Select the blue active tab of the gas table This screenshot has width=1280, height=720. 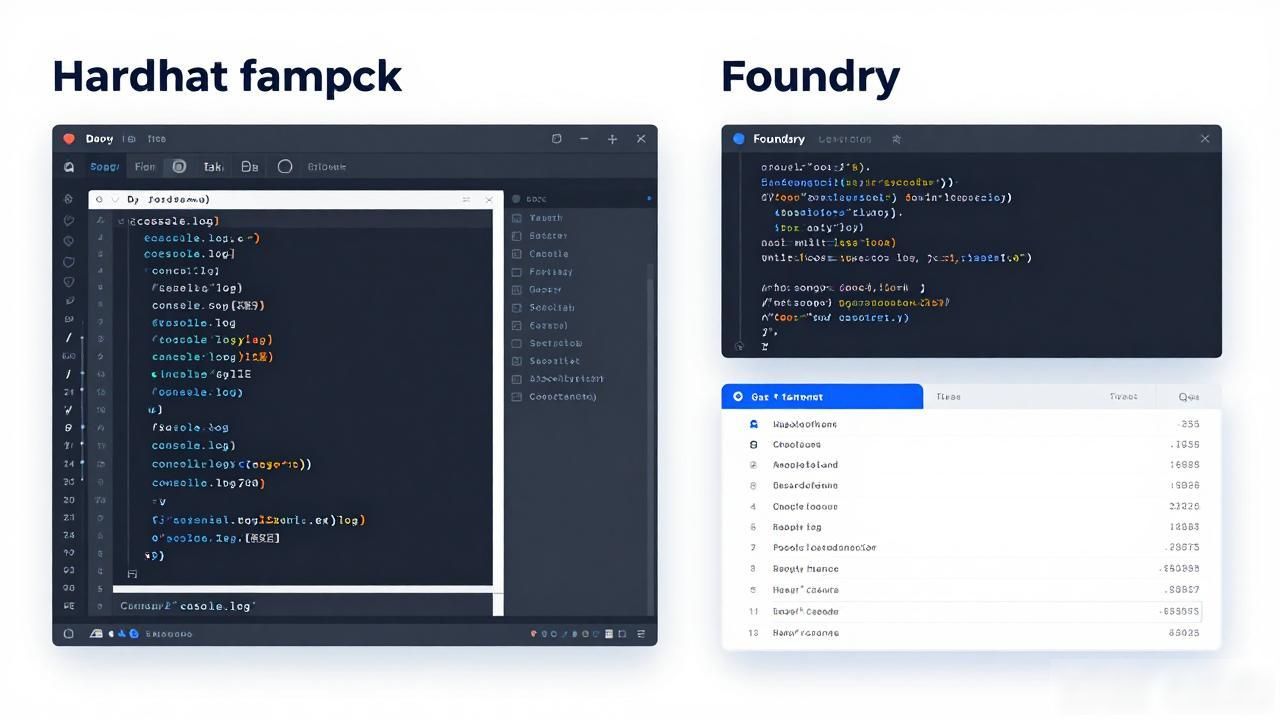(822, 397)
